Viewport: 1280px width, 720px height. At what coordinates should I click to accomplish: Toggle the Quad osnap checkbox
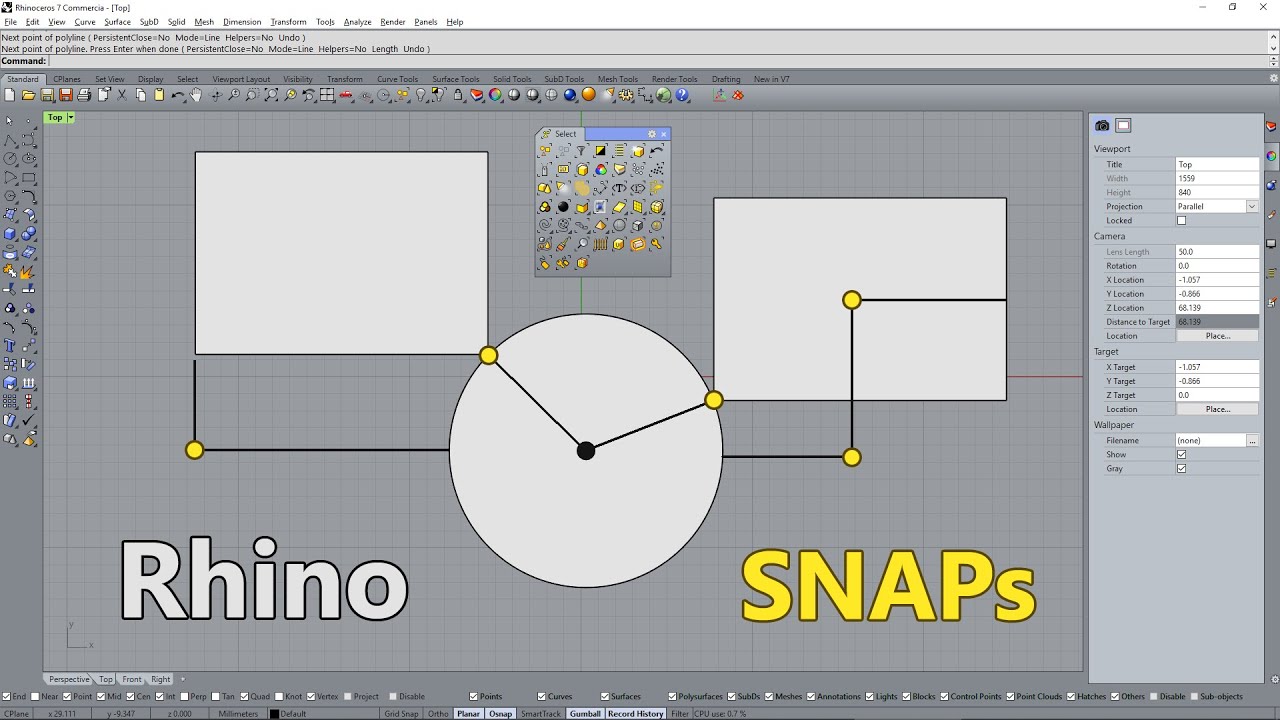(x=245, y=697)
